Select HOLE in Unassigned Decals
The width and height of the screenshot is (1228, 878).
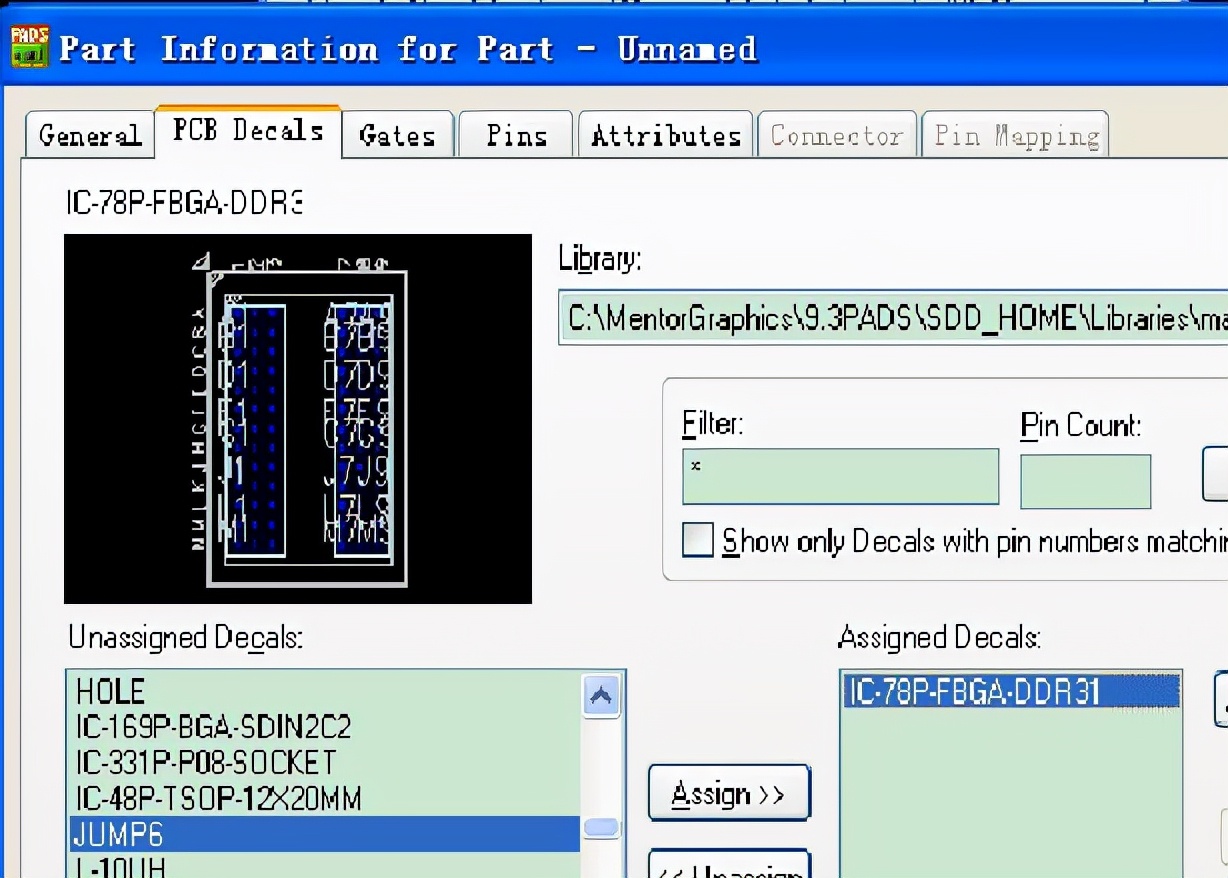click(324, 691)
